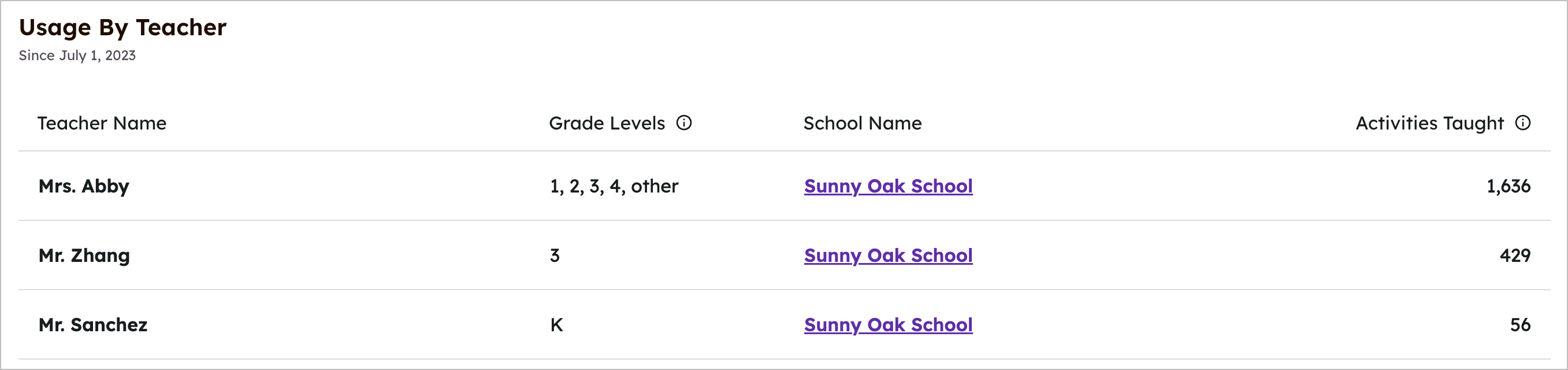The image size is (1568, 370).
Task: Open Sunny Oak School link in Mr. Sanchez's row
Action: pos(888,325)
